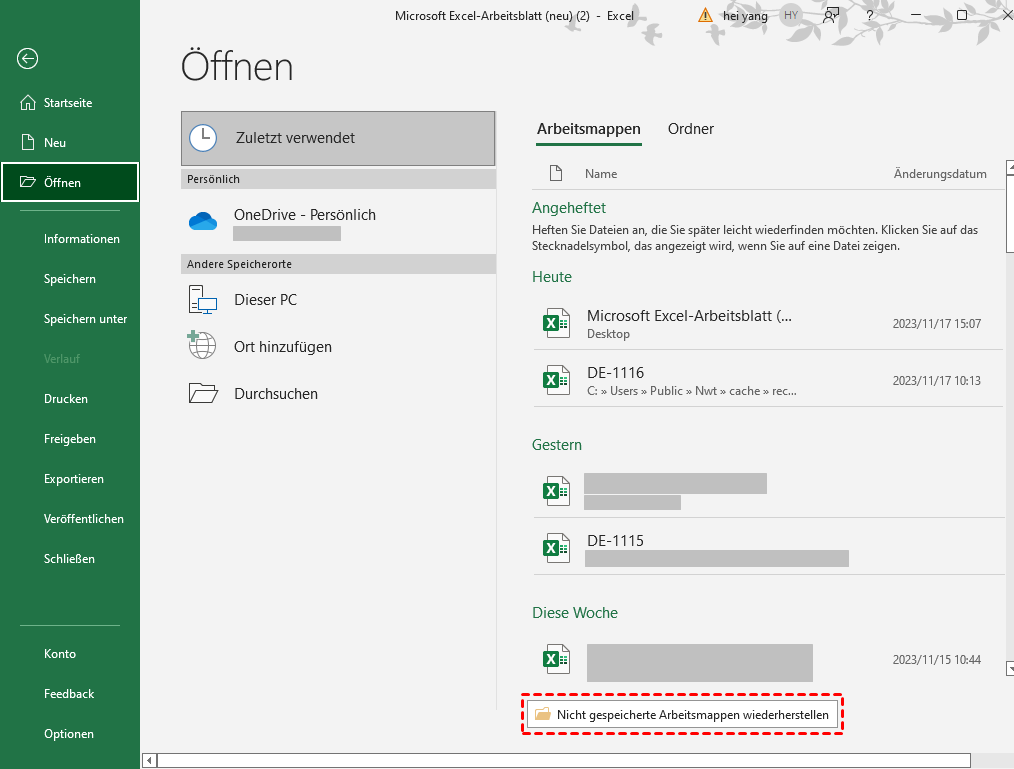Click the question mark help icon

click(870, 16)
